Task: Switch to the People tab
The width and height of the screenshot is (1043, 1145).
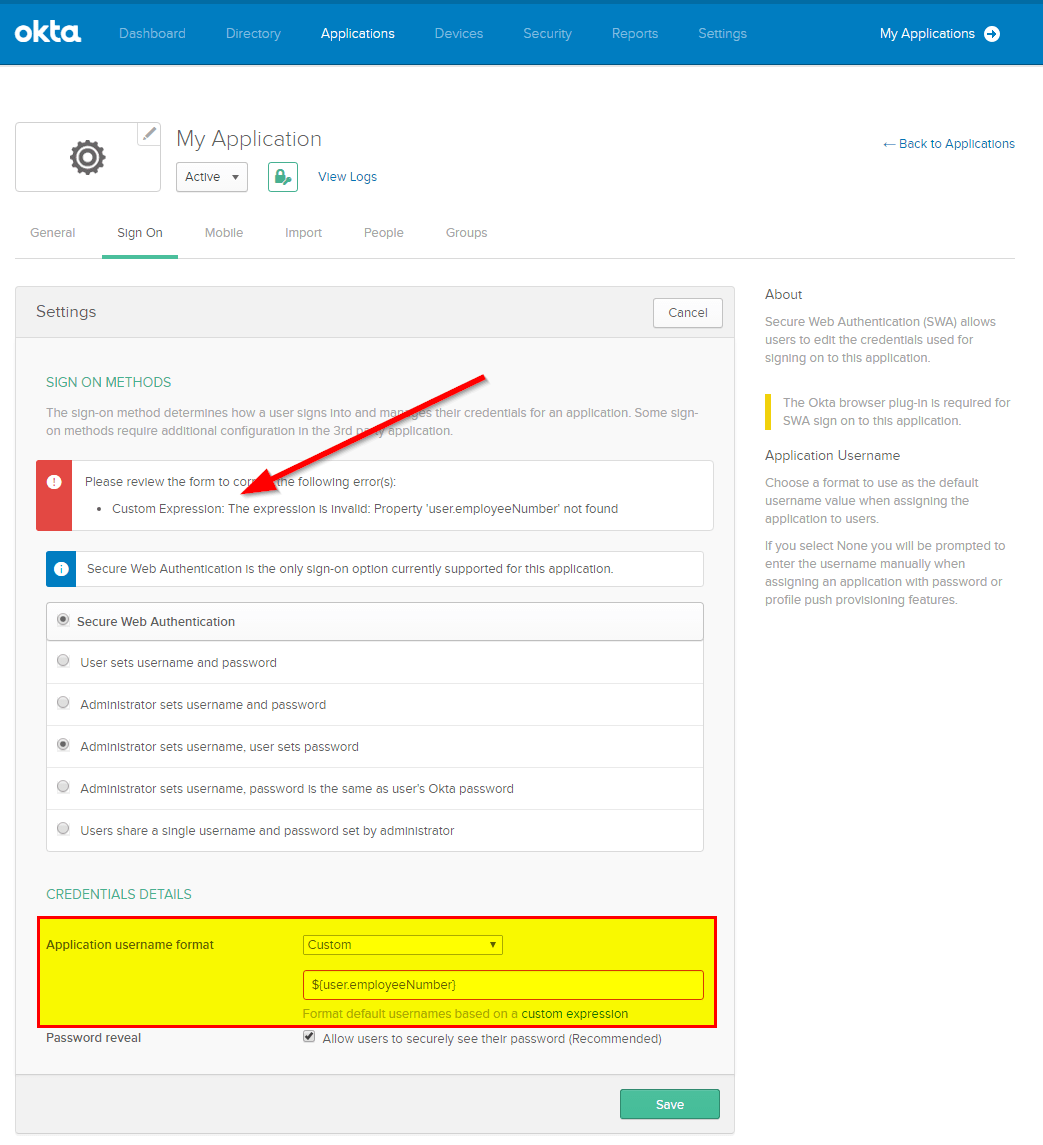Action: coord(383,233)
